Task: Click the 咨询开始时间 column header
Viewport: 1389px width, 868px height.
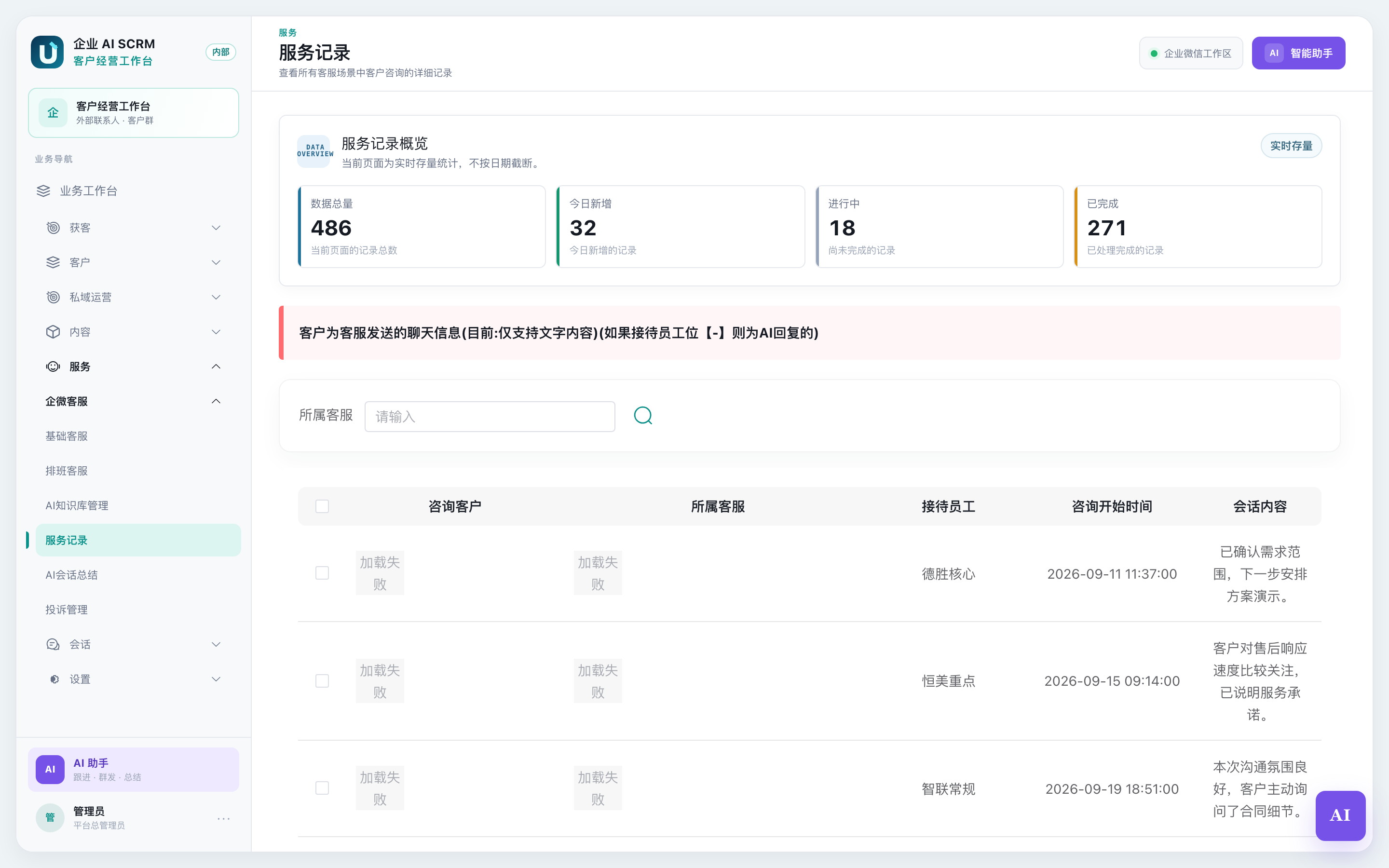Action: point(1112,506)
